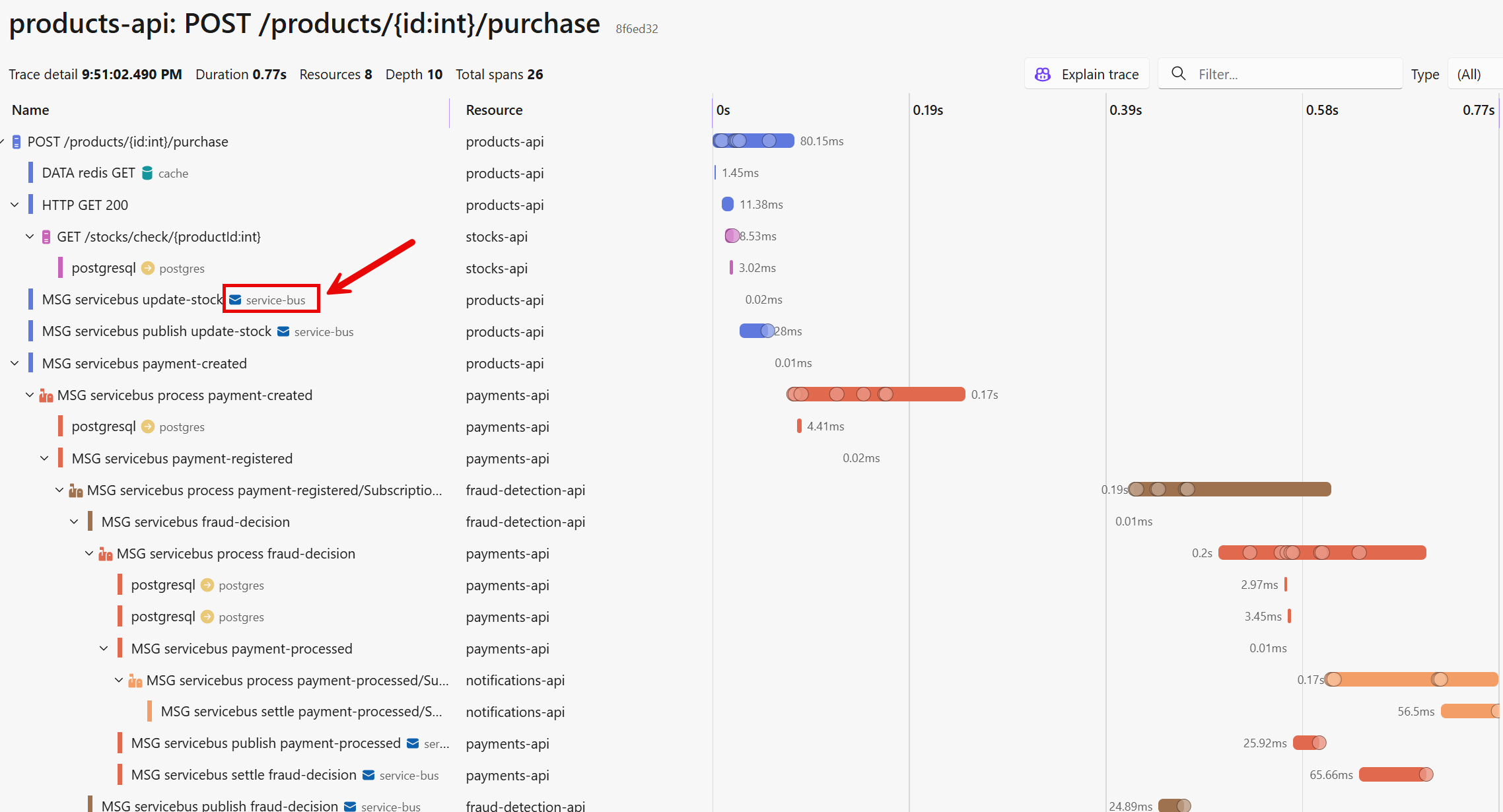Collapse the HTTP GET 200 span
This screenshot has width=1503, height=812.
(15, 204)
